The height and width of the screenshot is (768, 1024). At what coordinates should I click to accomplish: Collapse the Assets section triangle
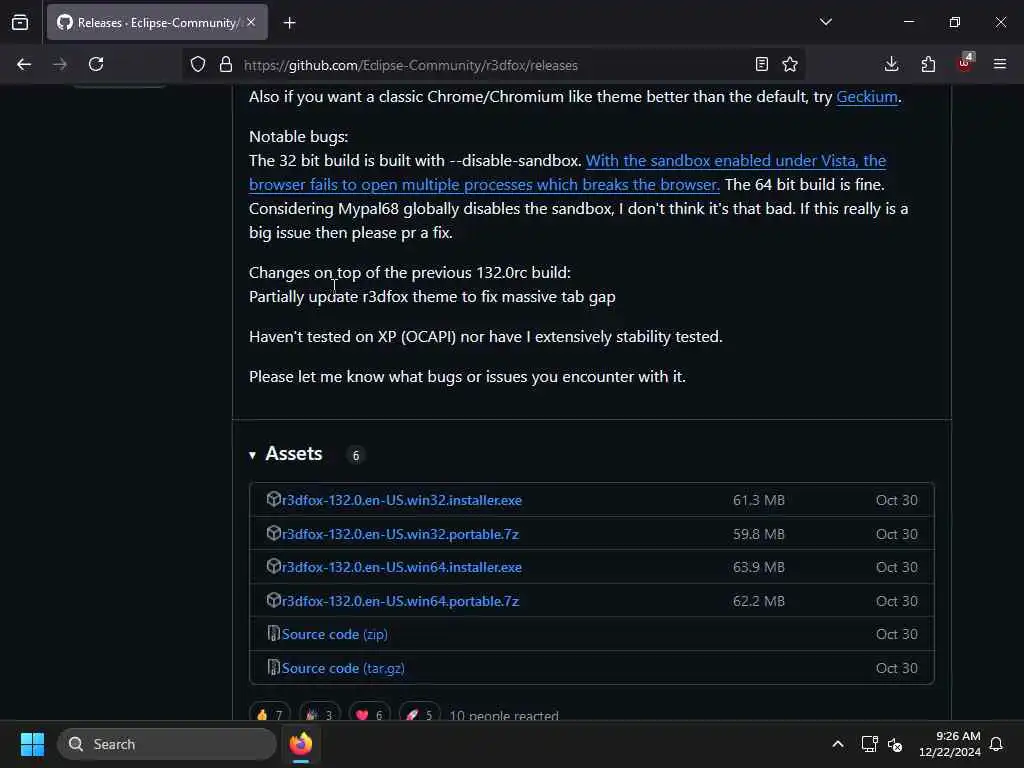253,455
